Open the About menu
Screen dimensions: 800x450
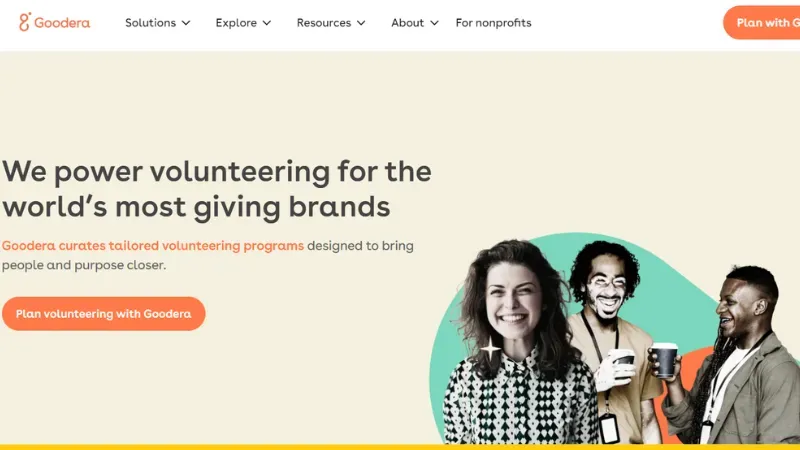408,23
